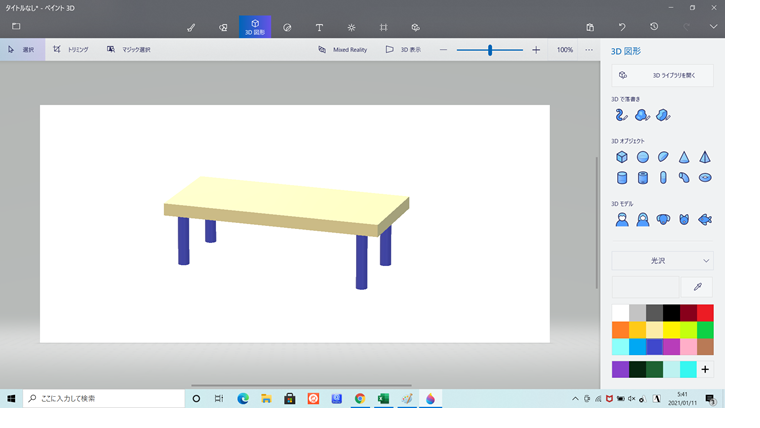Viewport: 760px width, 428px height.
Task: Select the Tube brush 3D doodle tool
Action: point(621,115)
